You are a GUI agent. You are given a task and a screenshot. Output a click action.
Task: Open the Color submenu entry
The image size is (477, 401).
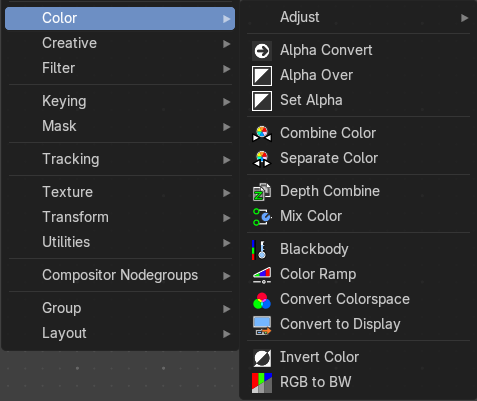coord(120,18)
